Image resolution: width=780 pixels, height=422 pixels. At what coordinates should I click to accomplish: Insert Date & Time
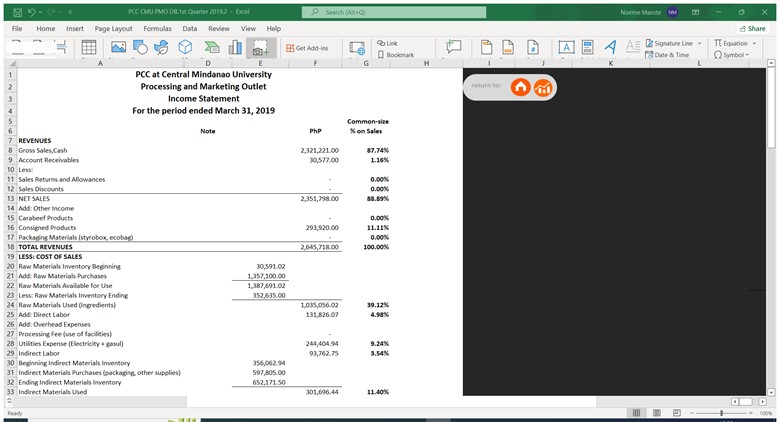(667, 55)
